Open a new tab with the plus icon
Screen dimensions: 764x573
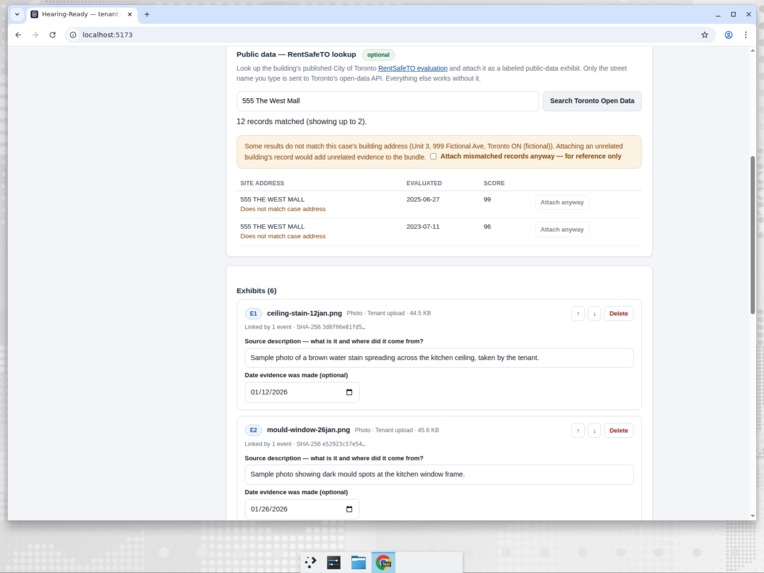click(147, 14)
